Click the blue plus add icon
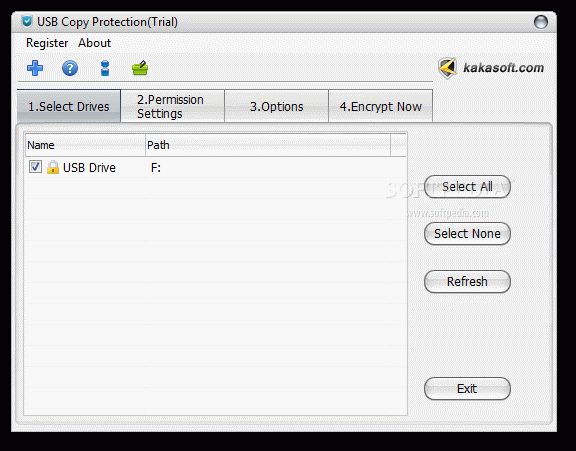This screenshot has height=451, width=576. 35,68
